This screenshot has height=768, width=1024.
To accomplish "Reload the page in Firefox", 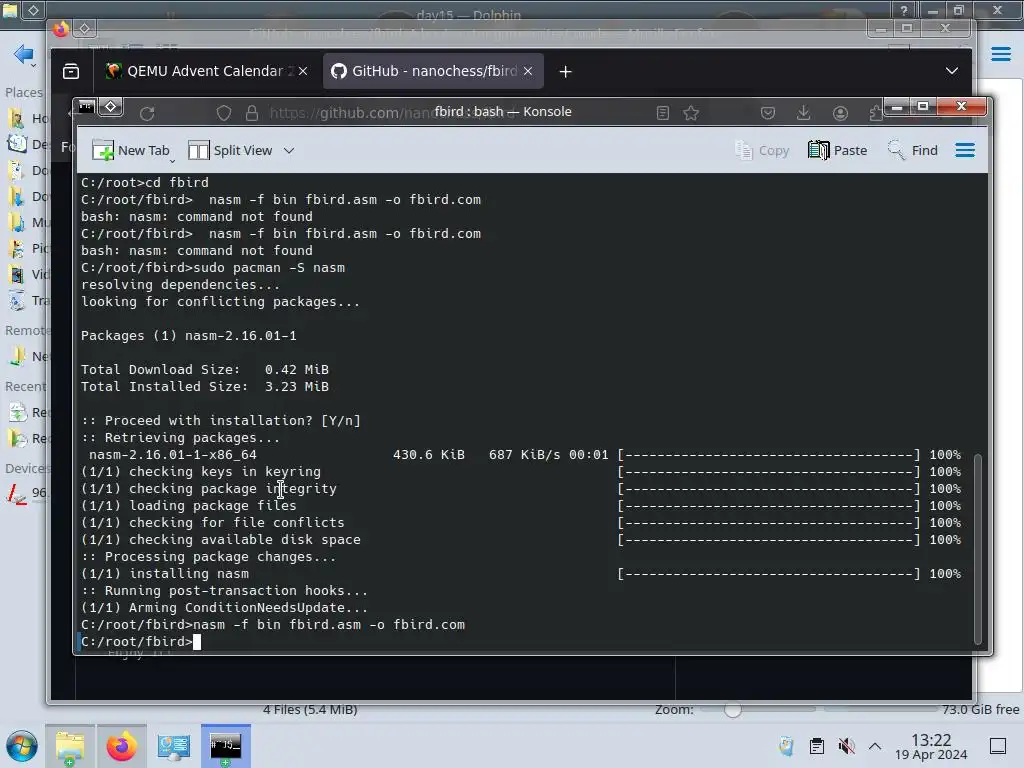I will pos(147,113).
